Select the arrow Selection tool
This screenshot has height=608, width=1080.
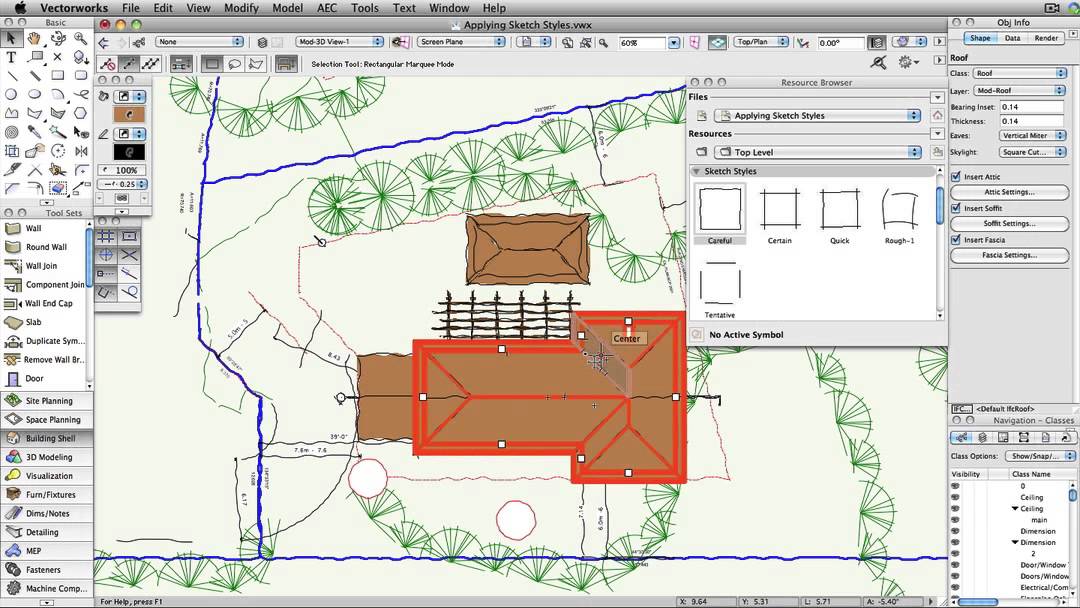click(x=11, y=38)
